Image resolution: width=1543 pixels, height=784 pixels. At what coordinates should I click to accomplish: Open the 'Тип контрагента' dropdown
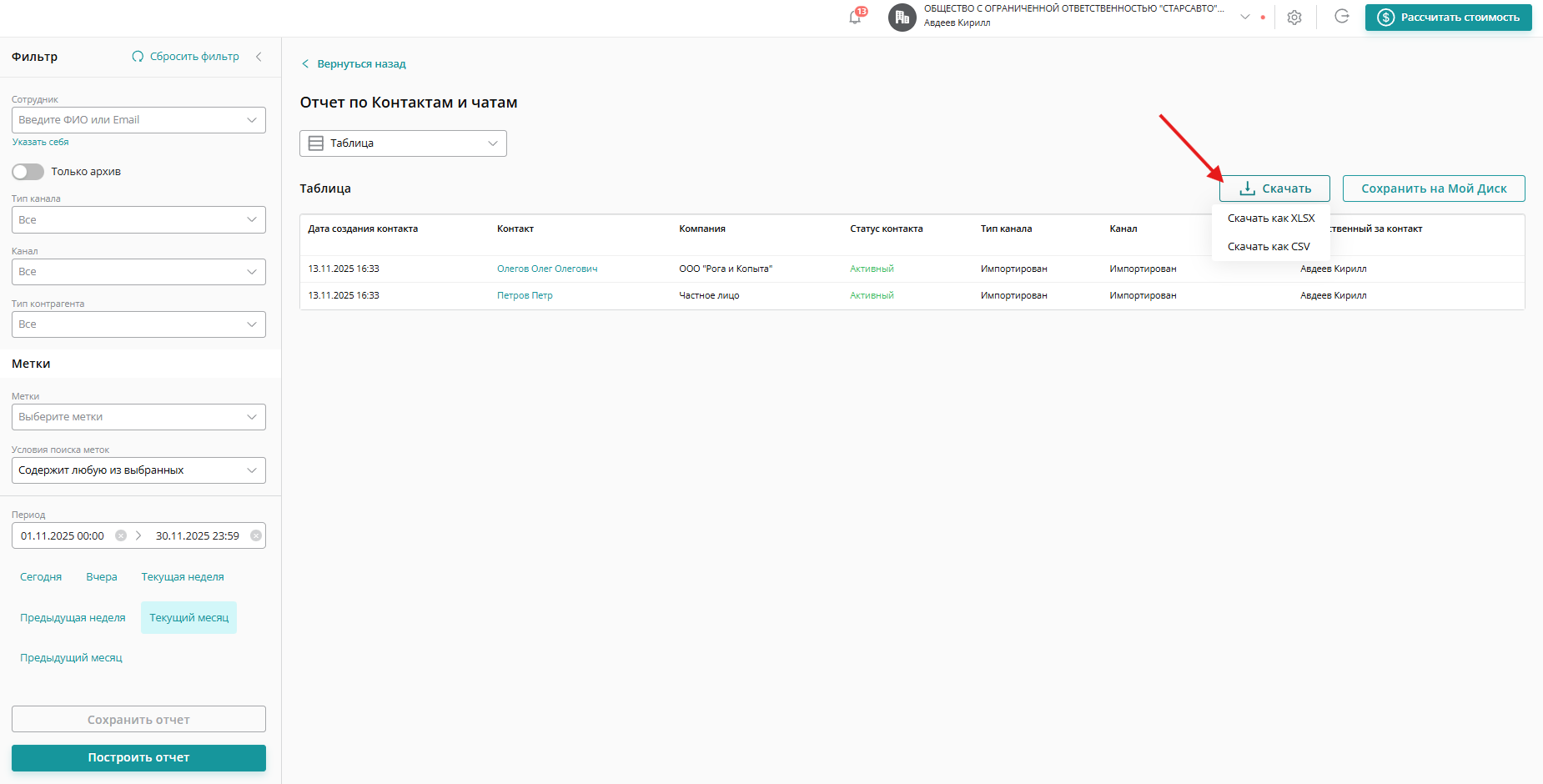click(x=138, y=324)
